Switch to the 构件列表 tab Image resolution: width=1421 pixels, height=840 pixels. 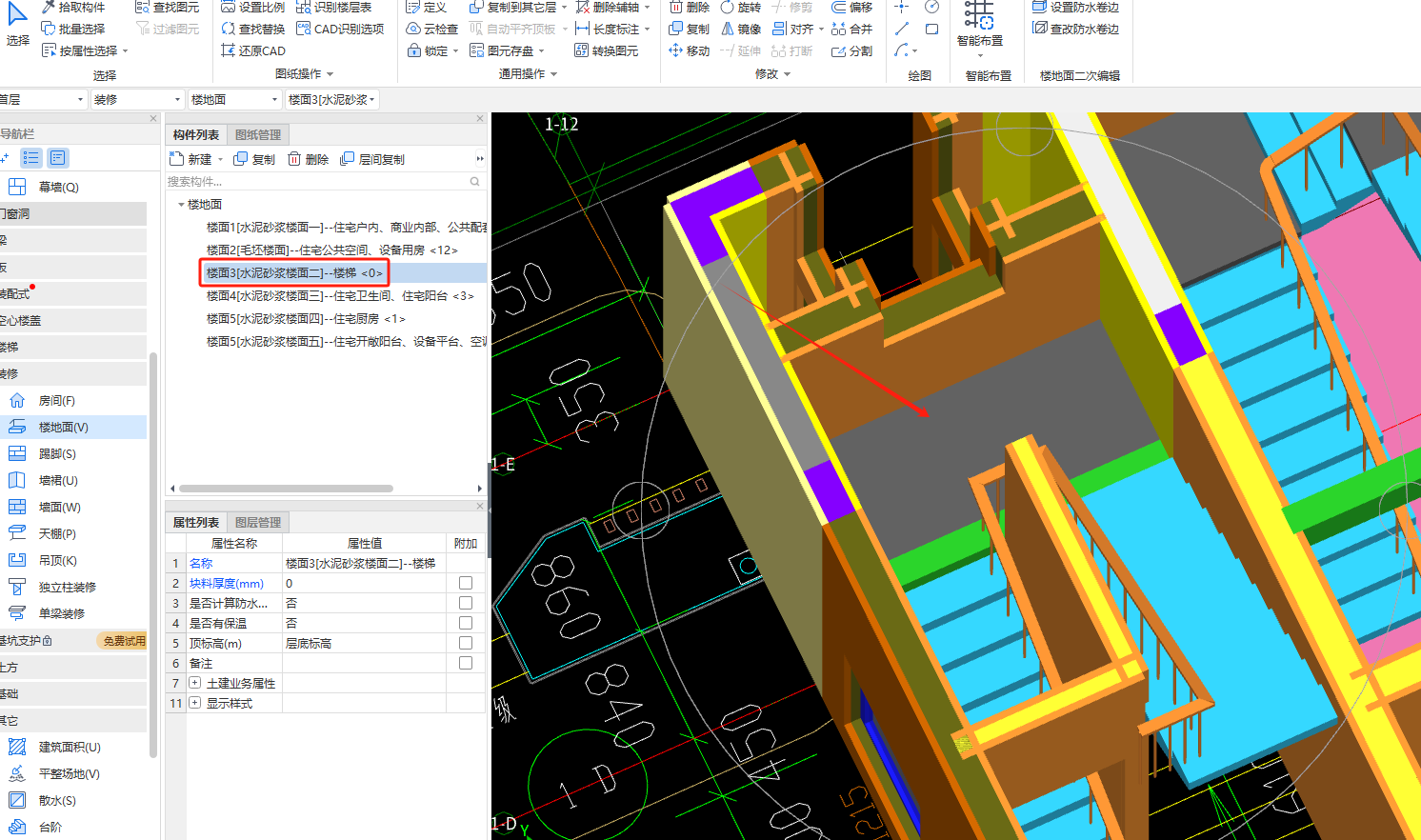click(196, 135)
